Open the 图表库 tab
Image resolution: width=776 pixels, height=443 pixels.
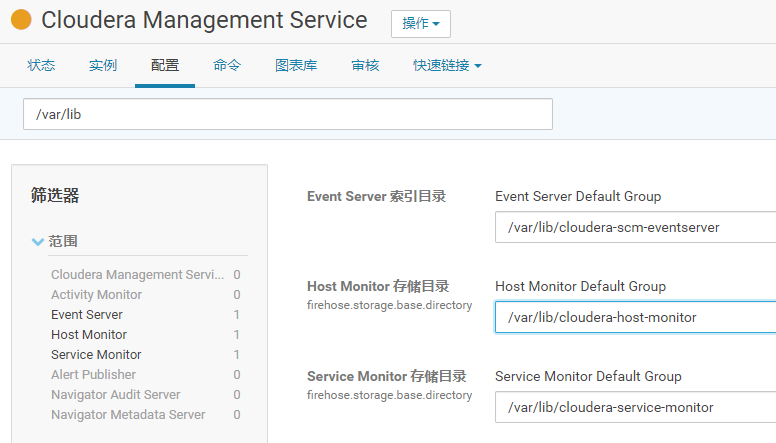296,66
